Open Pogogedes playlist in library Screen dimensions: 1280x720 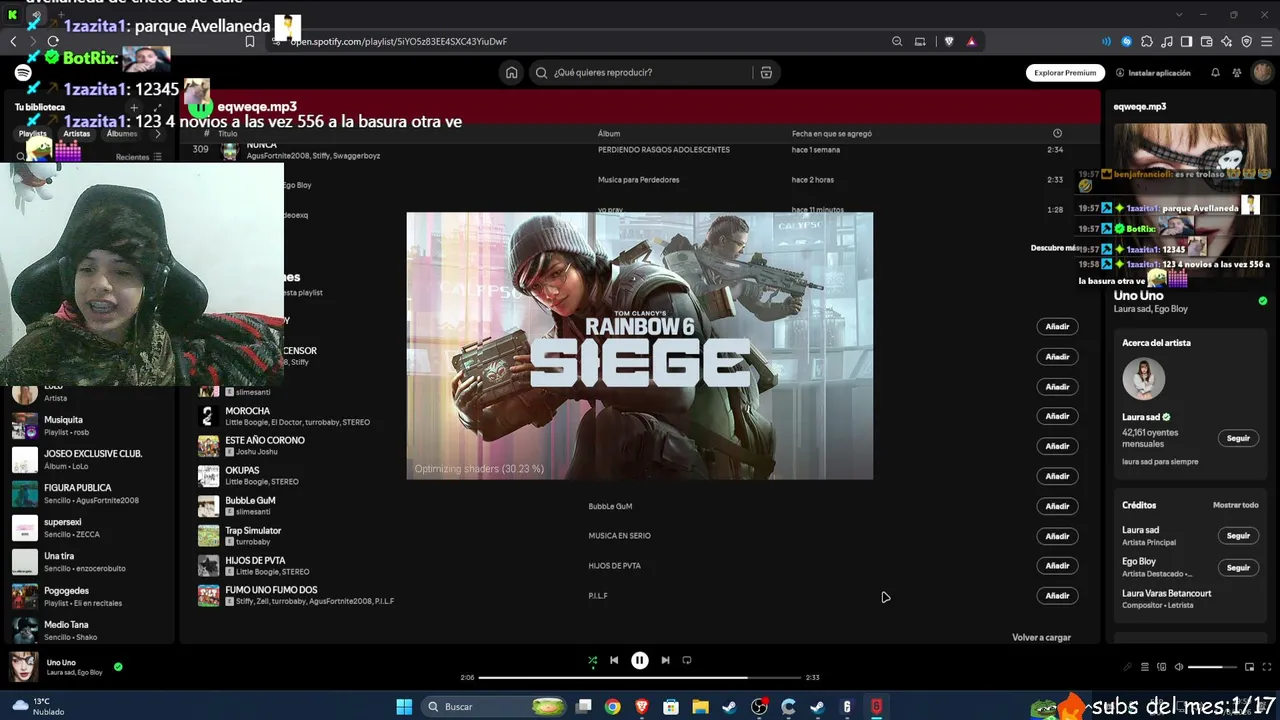click(88, 596)
